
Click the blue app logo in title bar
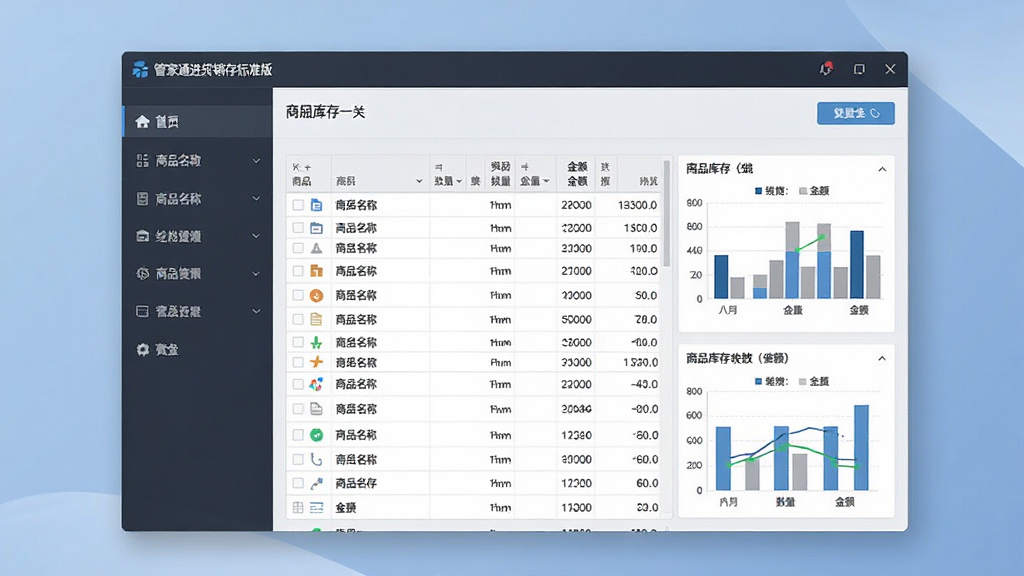coord(140,69)
